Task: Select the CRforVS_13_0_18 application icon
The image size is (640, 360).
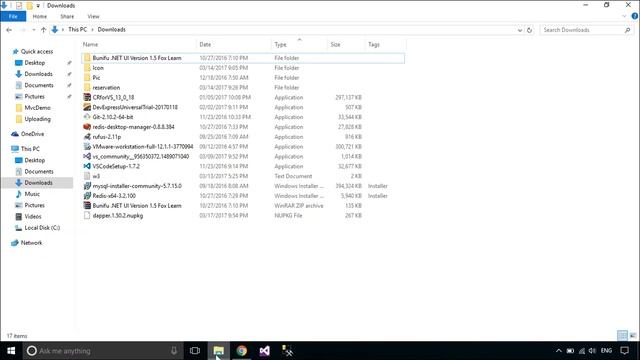Action: [87, 97]
